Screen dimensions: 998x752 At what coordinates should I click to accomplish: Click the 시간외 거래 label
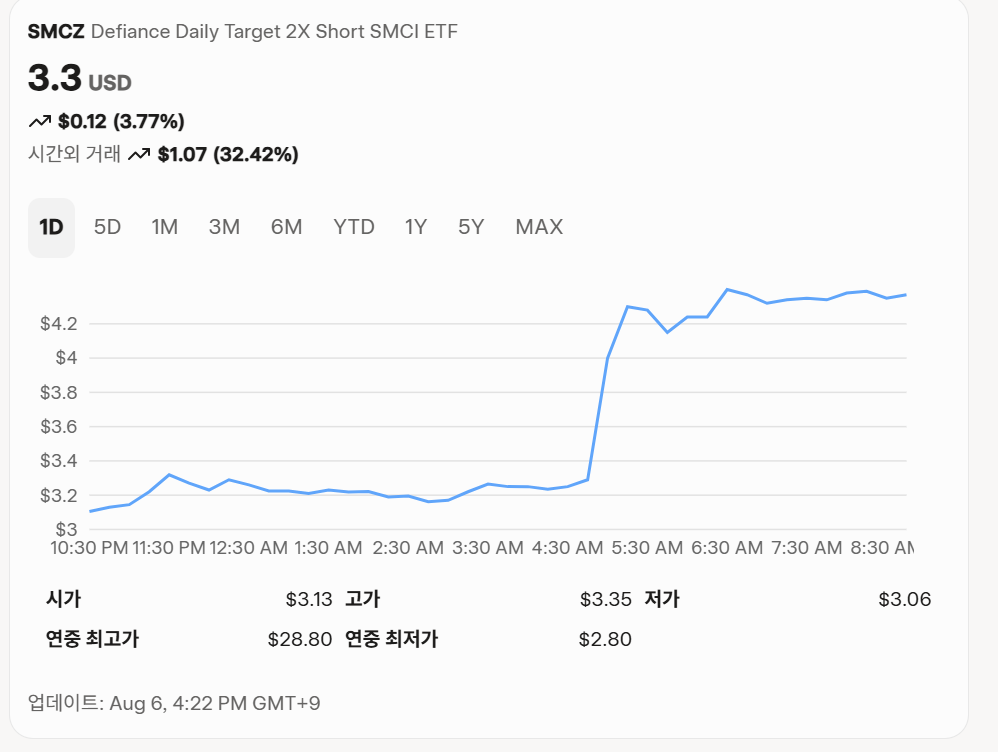point(74,154)
